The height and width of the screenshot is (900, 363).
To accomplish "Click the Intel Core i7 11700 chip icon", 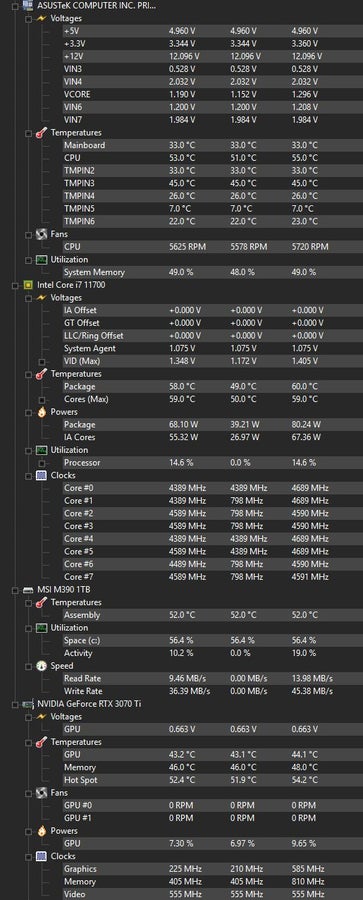I will point(27,285).
